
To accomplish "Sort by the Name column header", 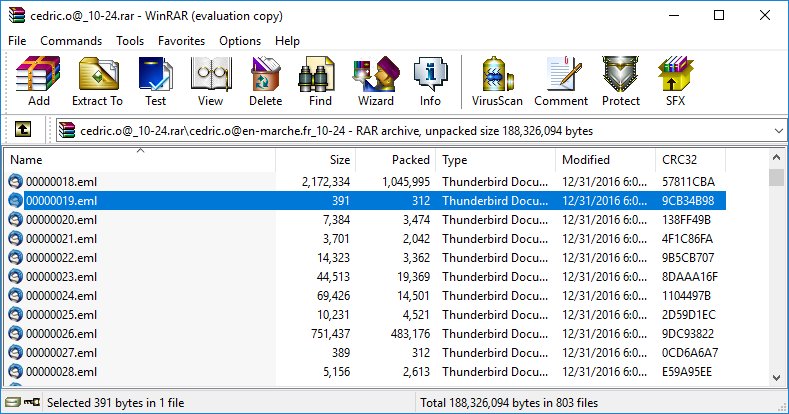I will pos(140,160).
